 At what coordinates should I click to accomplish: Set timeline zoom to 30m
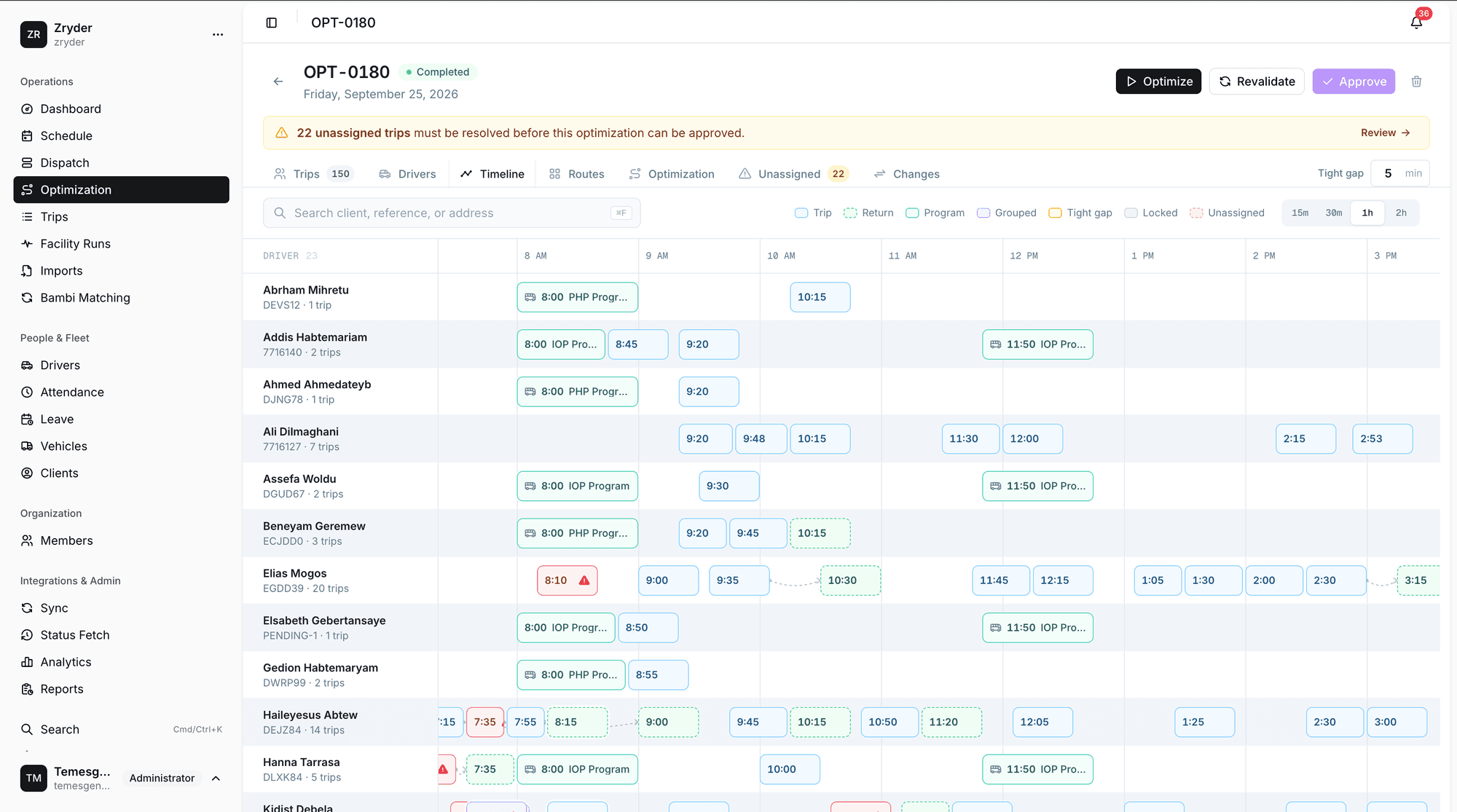click(1333, 213)
